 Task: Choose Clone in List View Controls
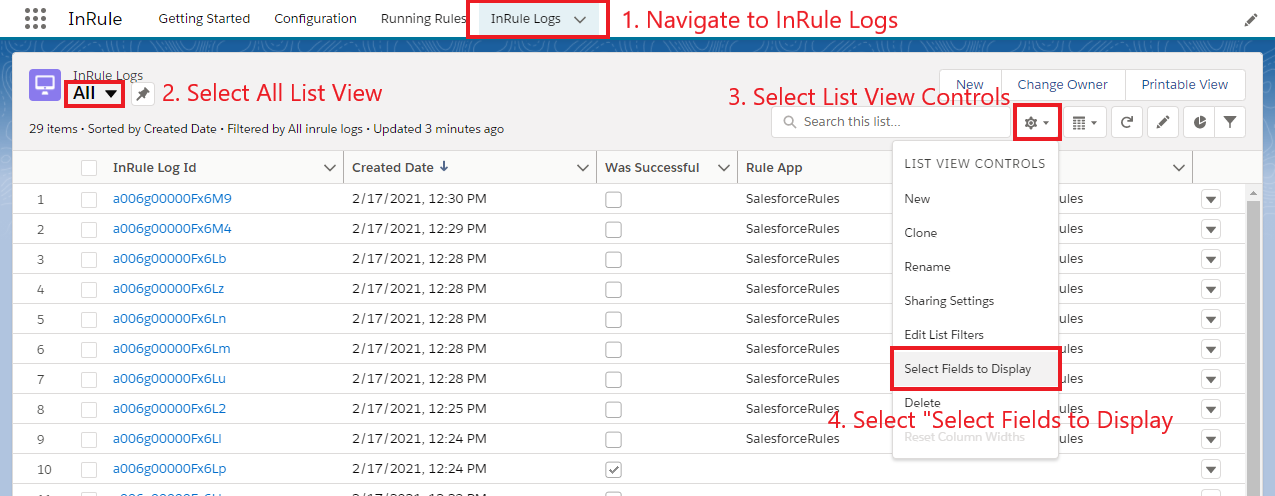(974, 233)
